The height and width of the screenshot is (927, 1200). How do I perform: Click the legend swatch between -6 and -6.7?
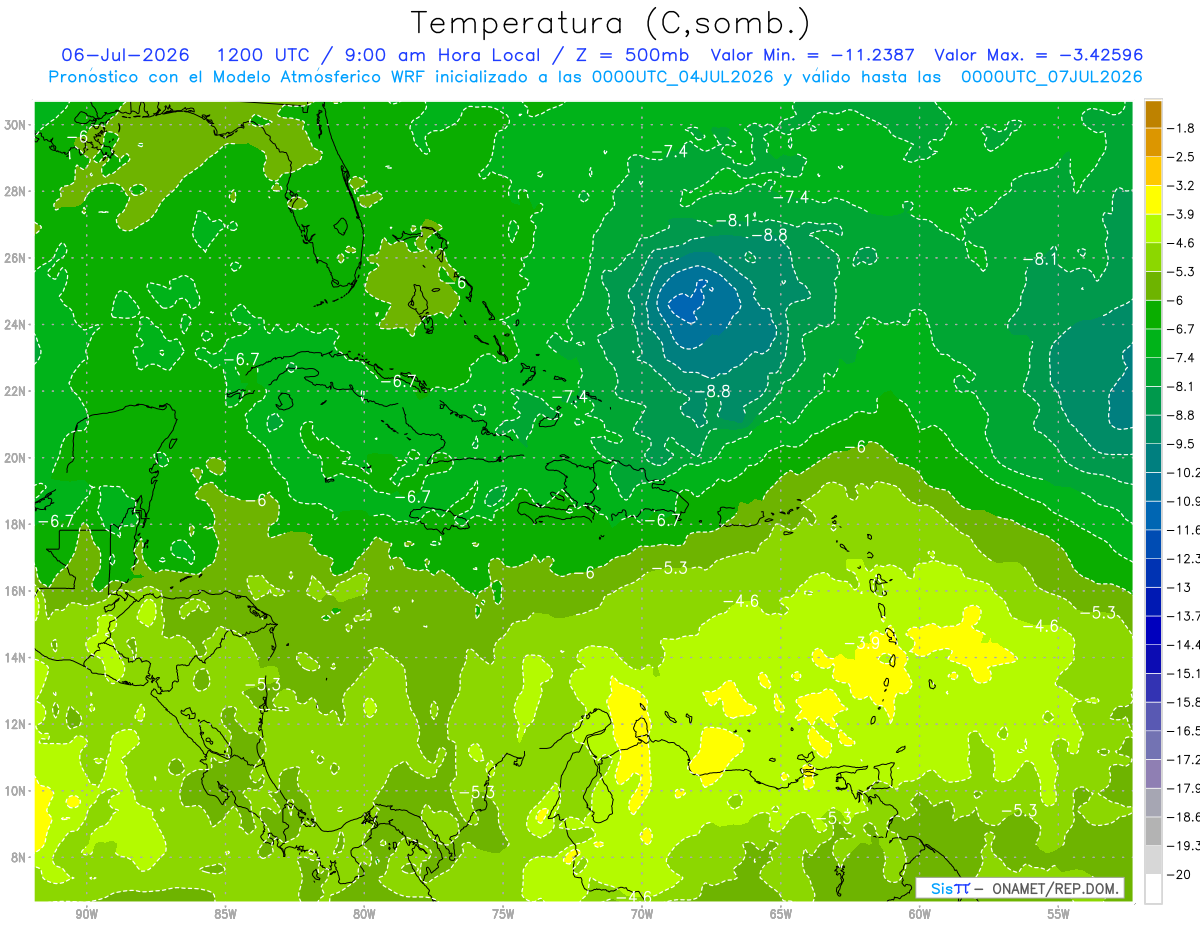pos(1153,314)
